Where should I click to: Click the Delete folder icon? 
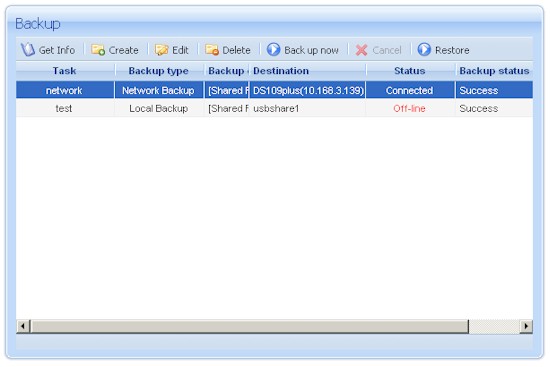point(212,50)
